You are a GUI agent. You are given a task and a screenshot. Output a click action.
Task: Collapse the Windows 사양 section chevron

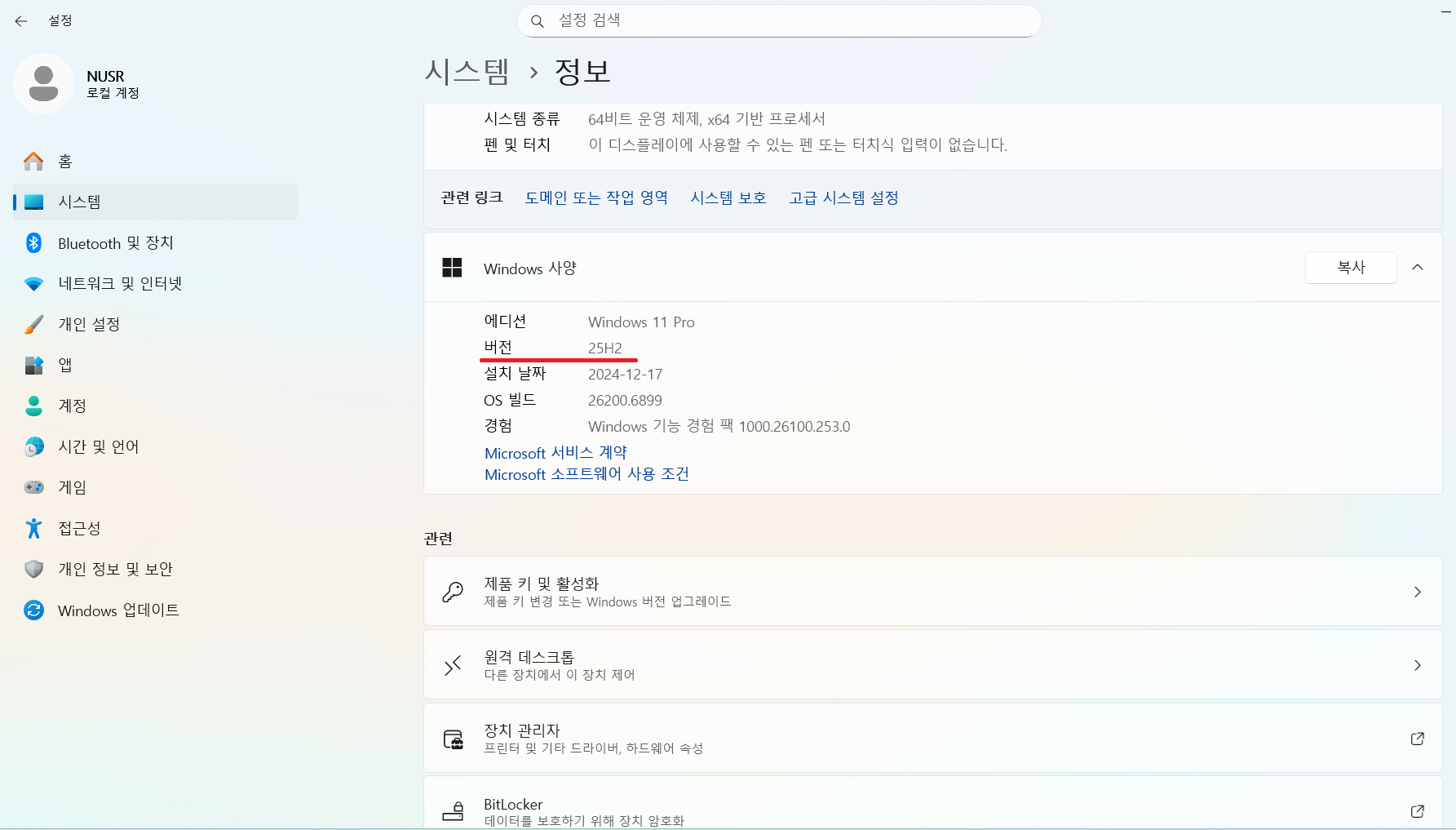[x=1418, y=268]
